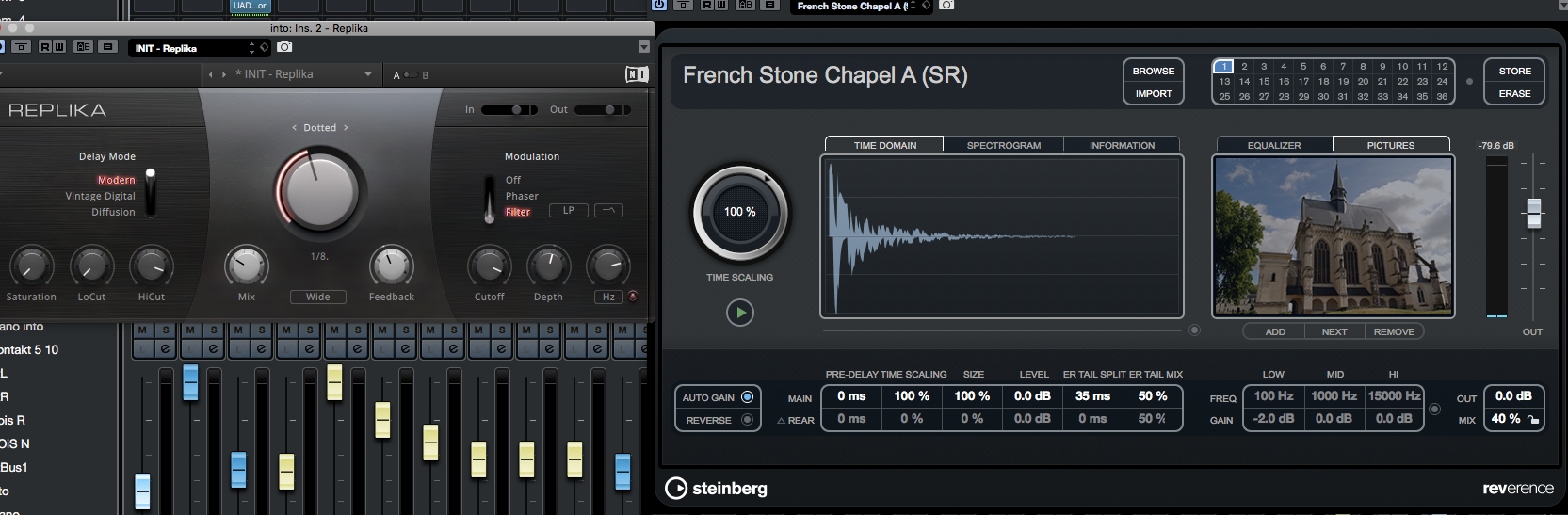The image size is (1568, 515).
Task: Toggle the Wide stereo button
Action: click(x=318, y=297)
